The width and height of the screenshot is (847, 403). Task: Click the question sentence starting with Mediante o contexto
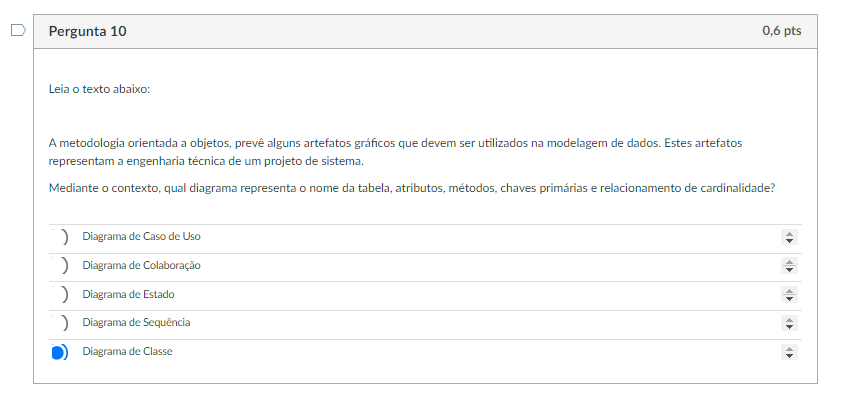point(412,188)
